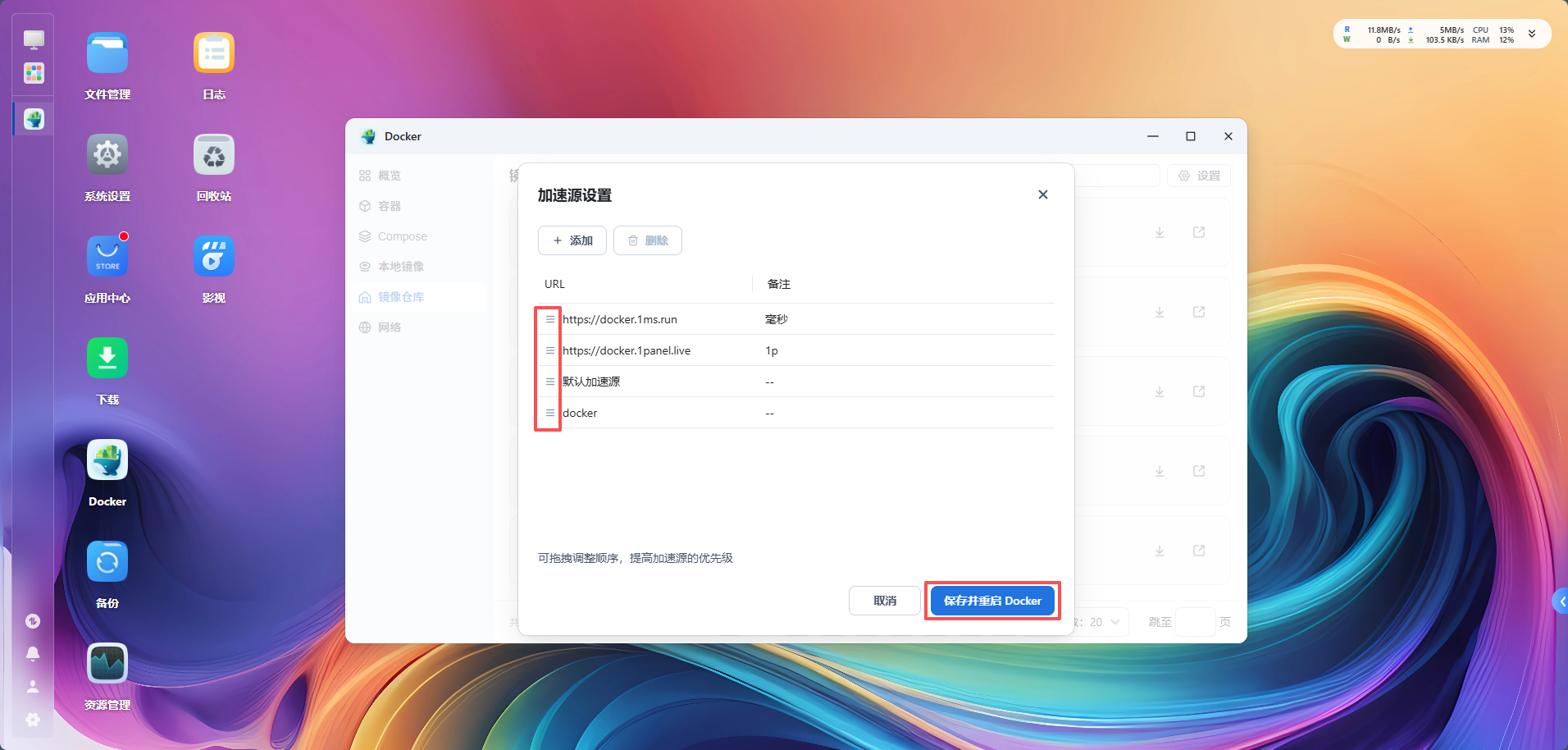This screenshot has height=750, width=1568.
Task: Open 回收站 recycle bin icon
Action: (214, 155)
